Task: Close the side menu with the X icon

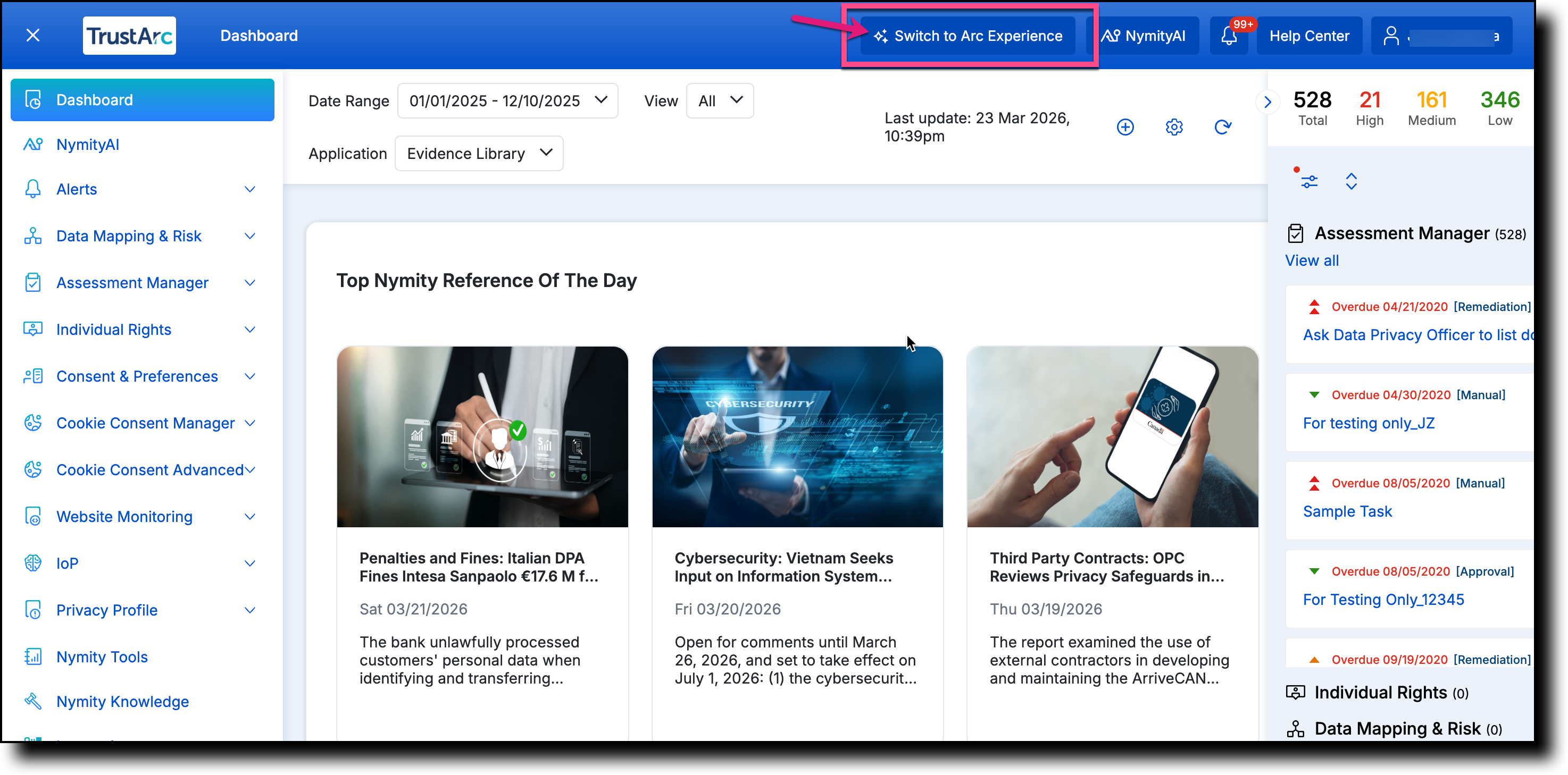Action: tap(34, 35)
